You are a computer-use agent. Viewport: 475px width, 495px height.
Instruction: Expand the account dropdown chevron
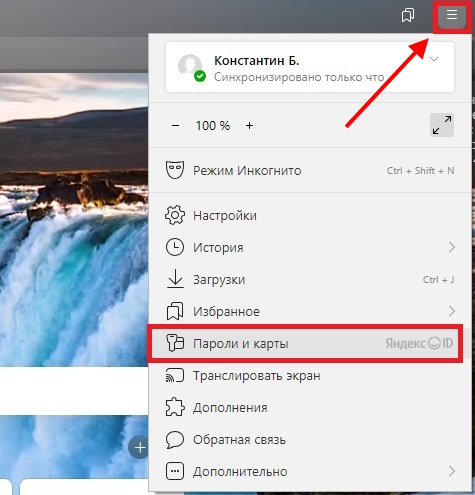click(434, 59)
